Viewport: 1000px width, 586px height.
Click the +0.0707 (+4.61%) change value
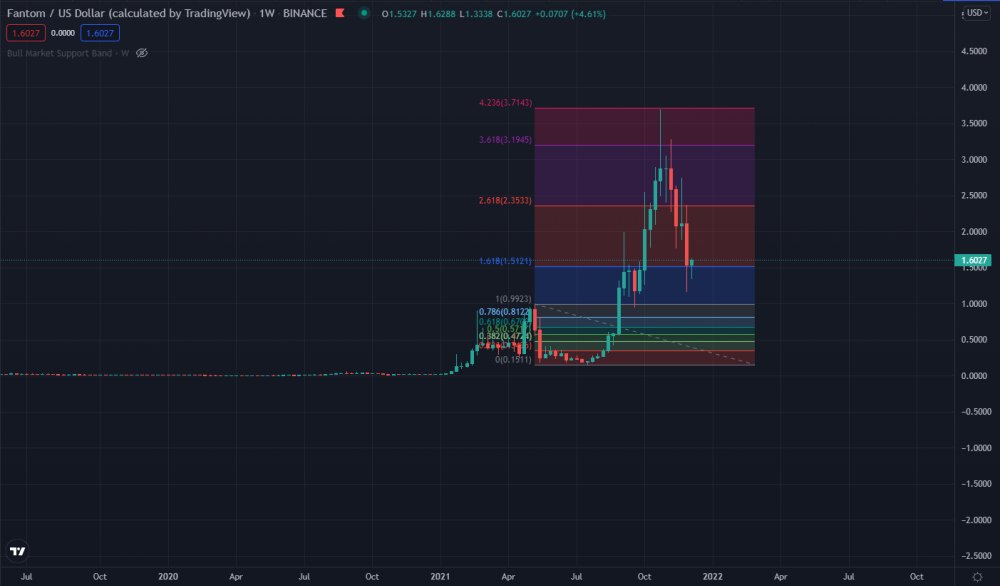[x=571, y=13]
